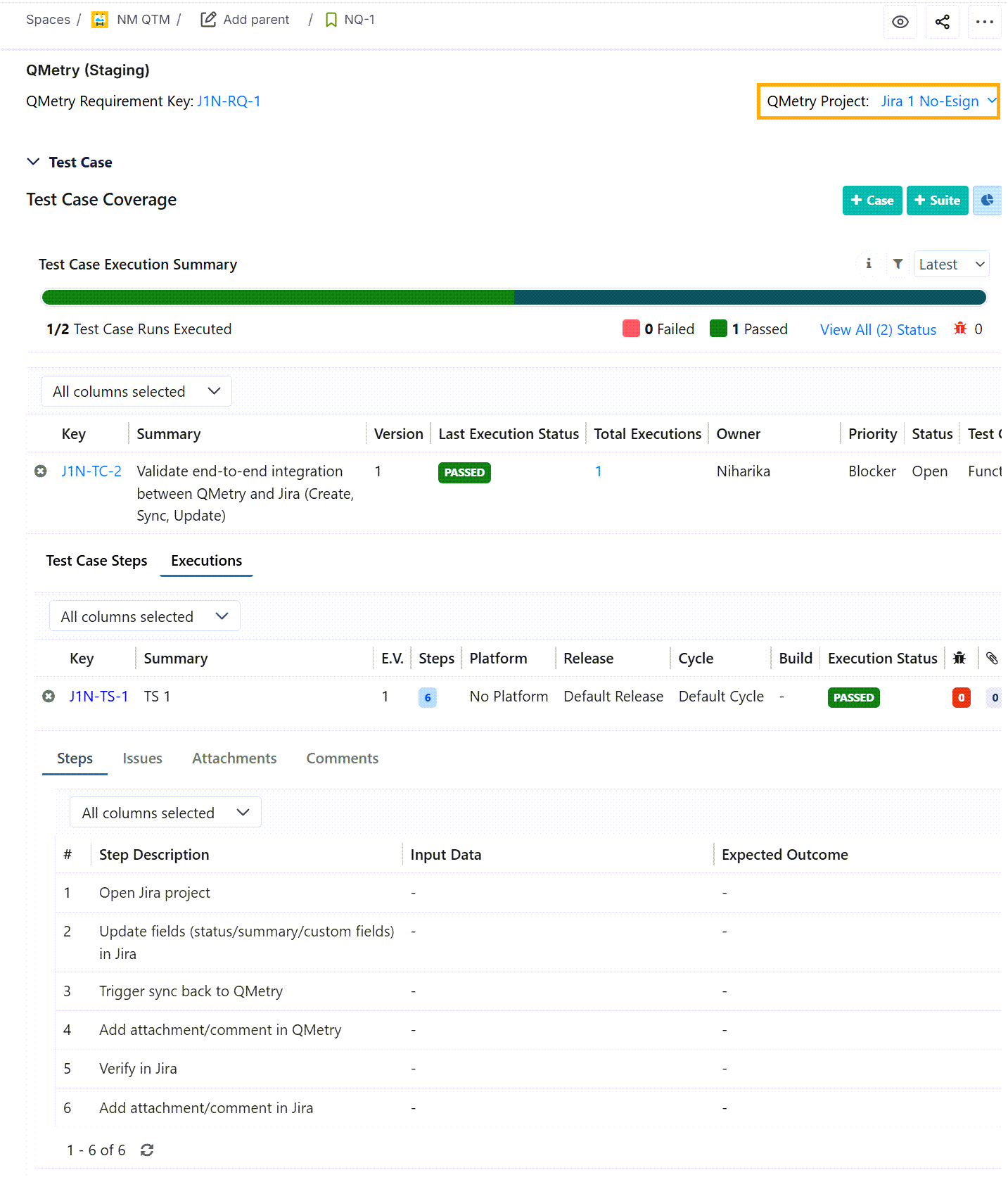Click the execution summary info icon

[x=869, y=264]
